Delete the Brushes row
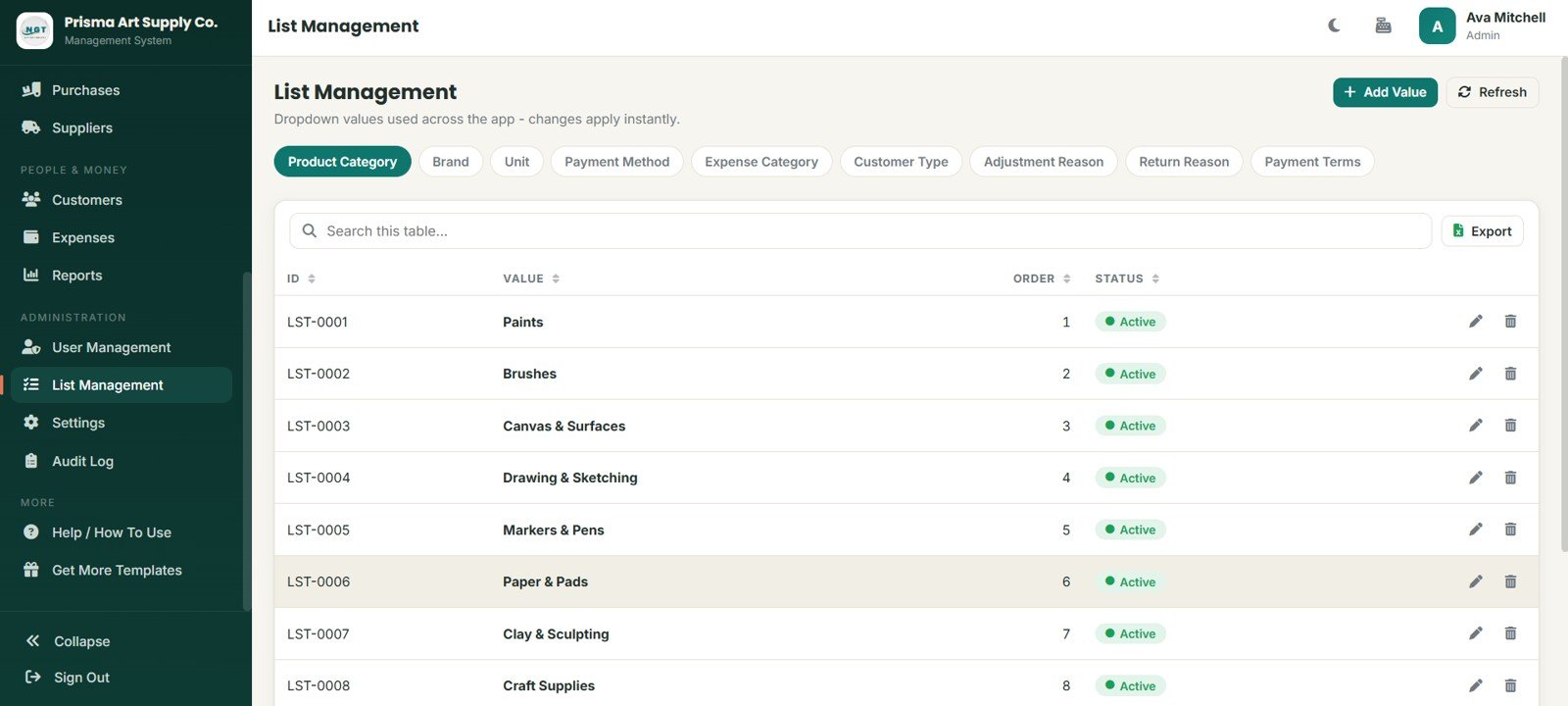Screen dimensions: 1568x706 coord(1510,374)
